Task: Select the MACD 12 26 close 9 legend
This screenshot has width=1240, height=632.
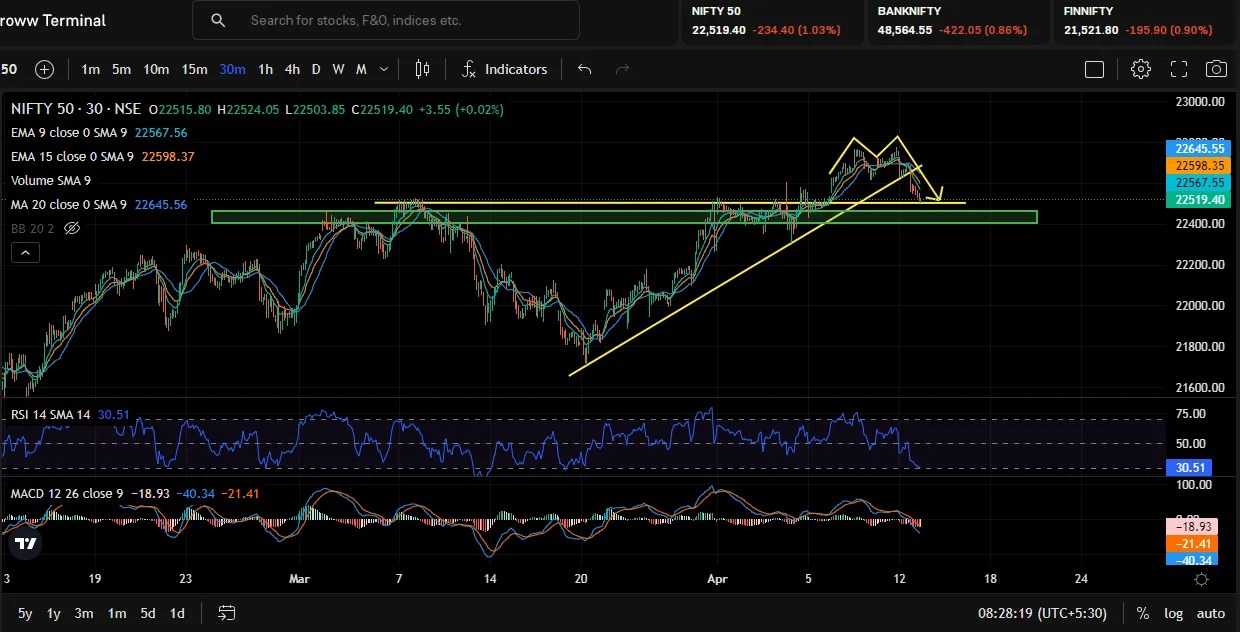Action: pyautogui.click(x=67, y=493)
